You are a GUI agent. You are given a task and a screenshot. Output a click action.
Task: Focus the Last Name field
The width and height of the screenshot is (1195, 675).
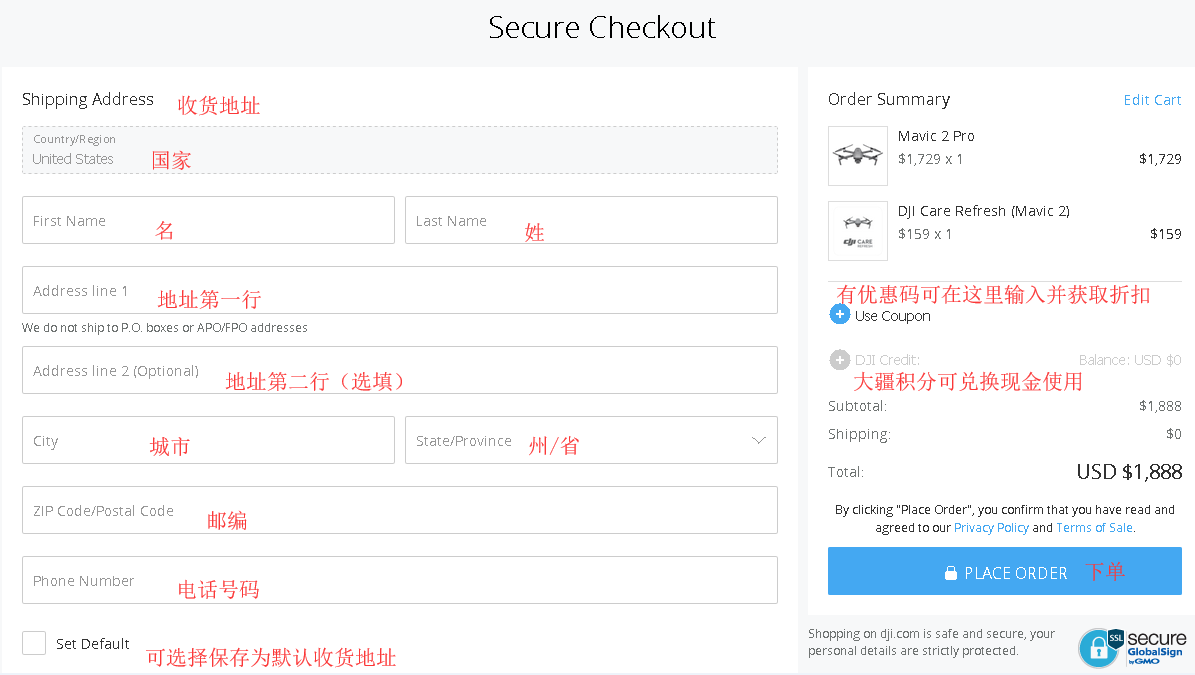(591, 220)
